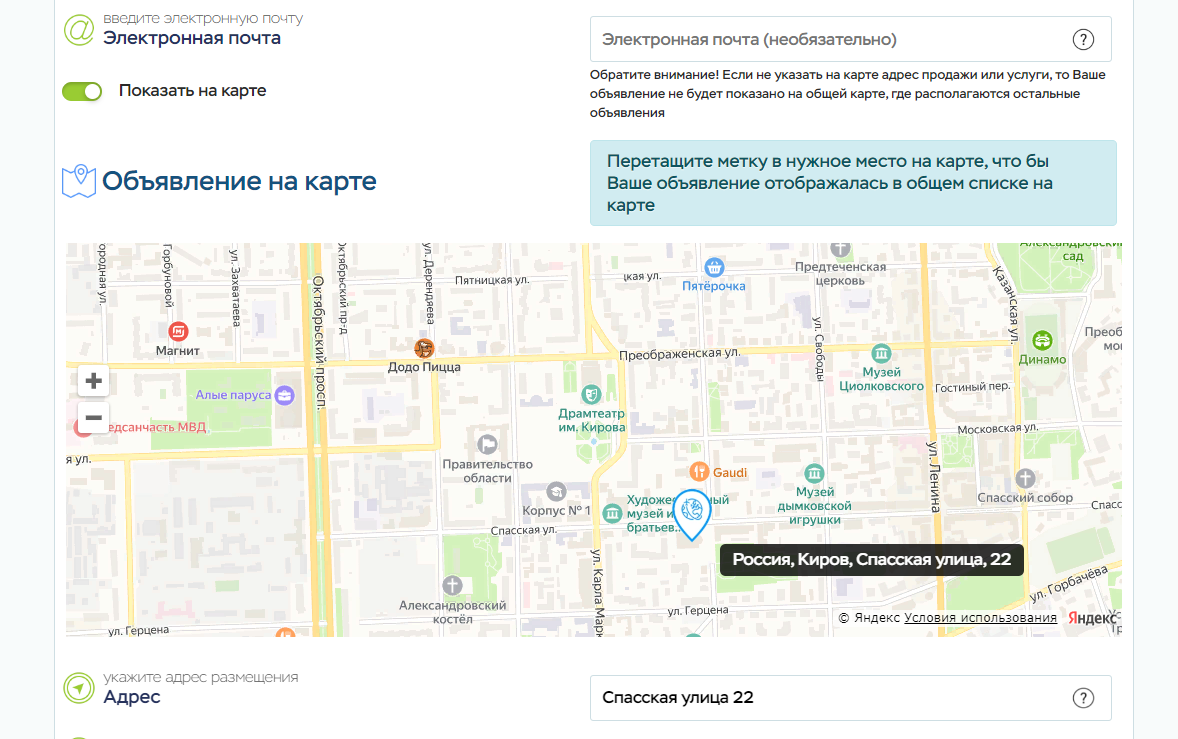Viewport: 1178px width, 739px height.
Task: Click the Правительство области flag icon
Action: pos(488,444)
